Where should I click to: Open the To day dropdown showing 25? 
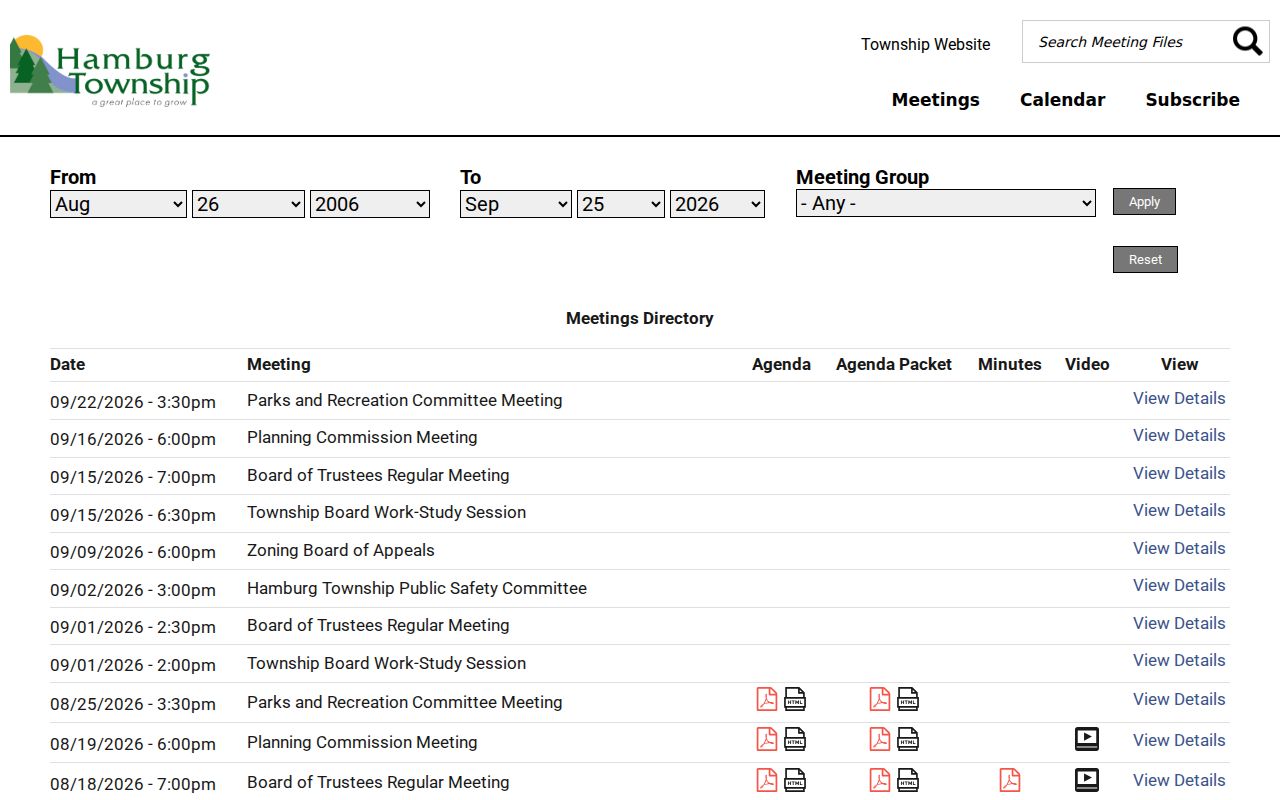click(x=621, y=204)
